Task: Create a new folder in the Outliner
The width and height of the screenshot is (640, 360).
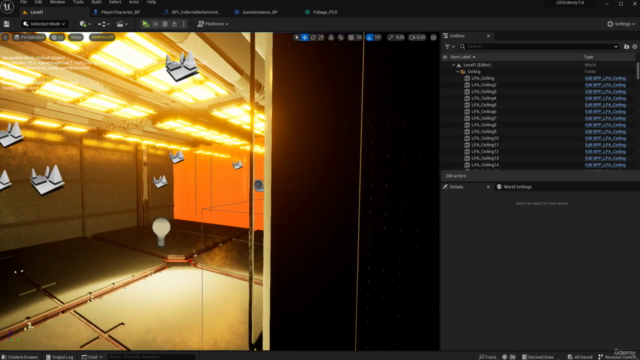Action: [x=627, y=47]
